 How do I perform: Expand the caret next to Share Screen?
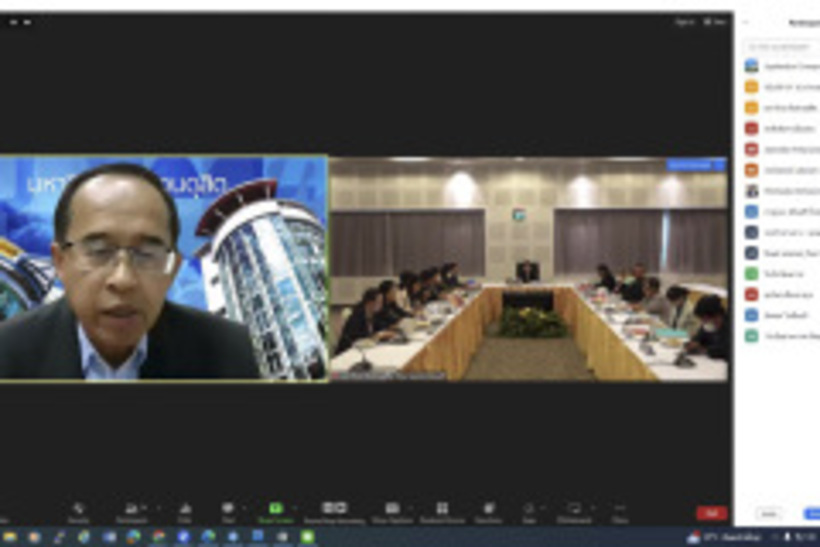click(x=294, y=508)
